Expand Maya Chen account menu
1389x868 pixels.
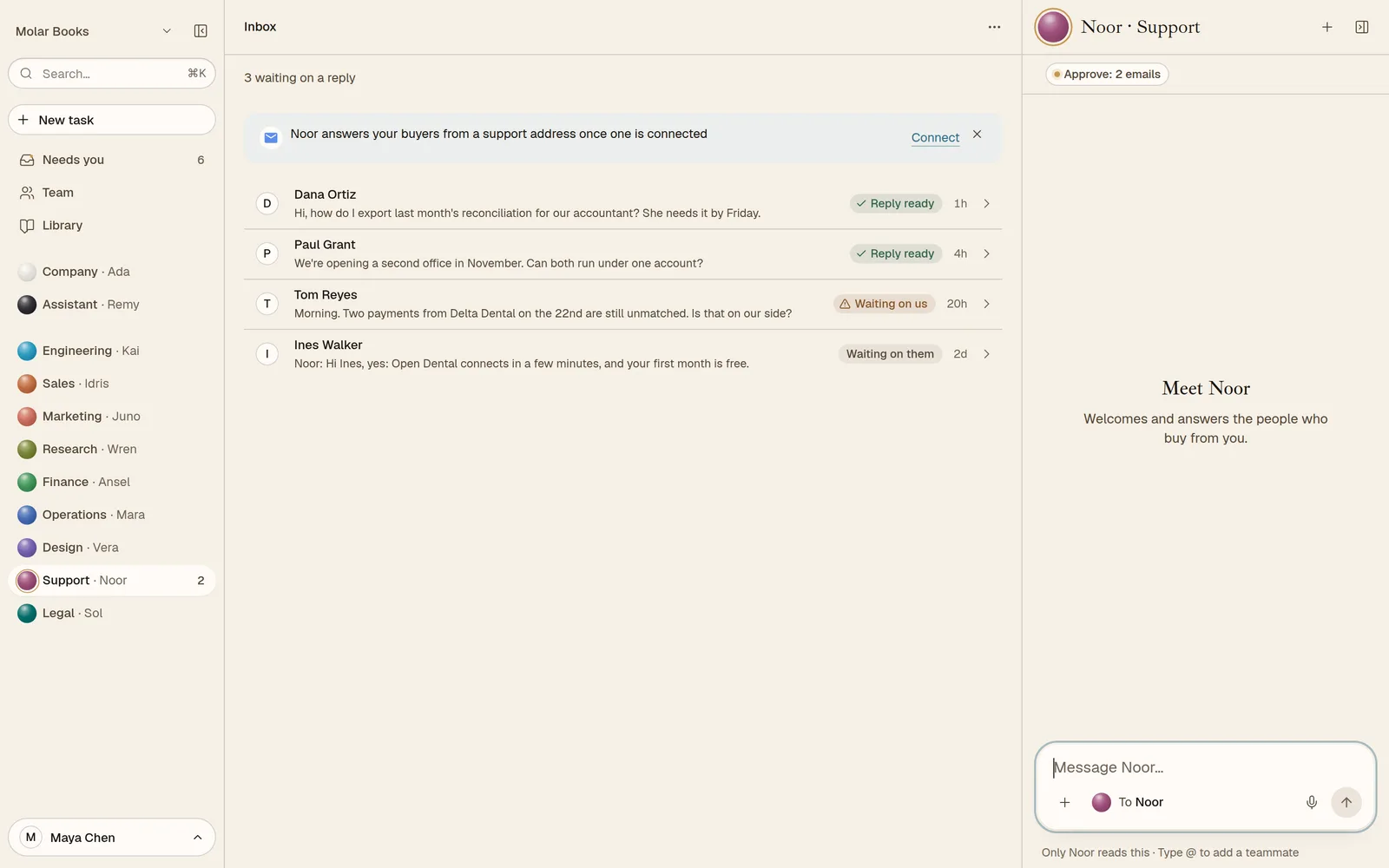[112, 838]
